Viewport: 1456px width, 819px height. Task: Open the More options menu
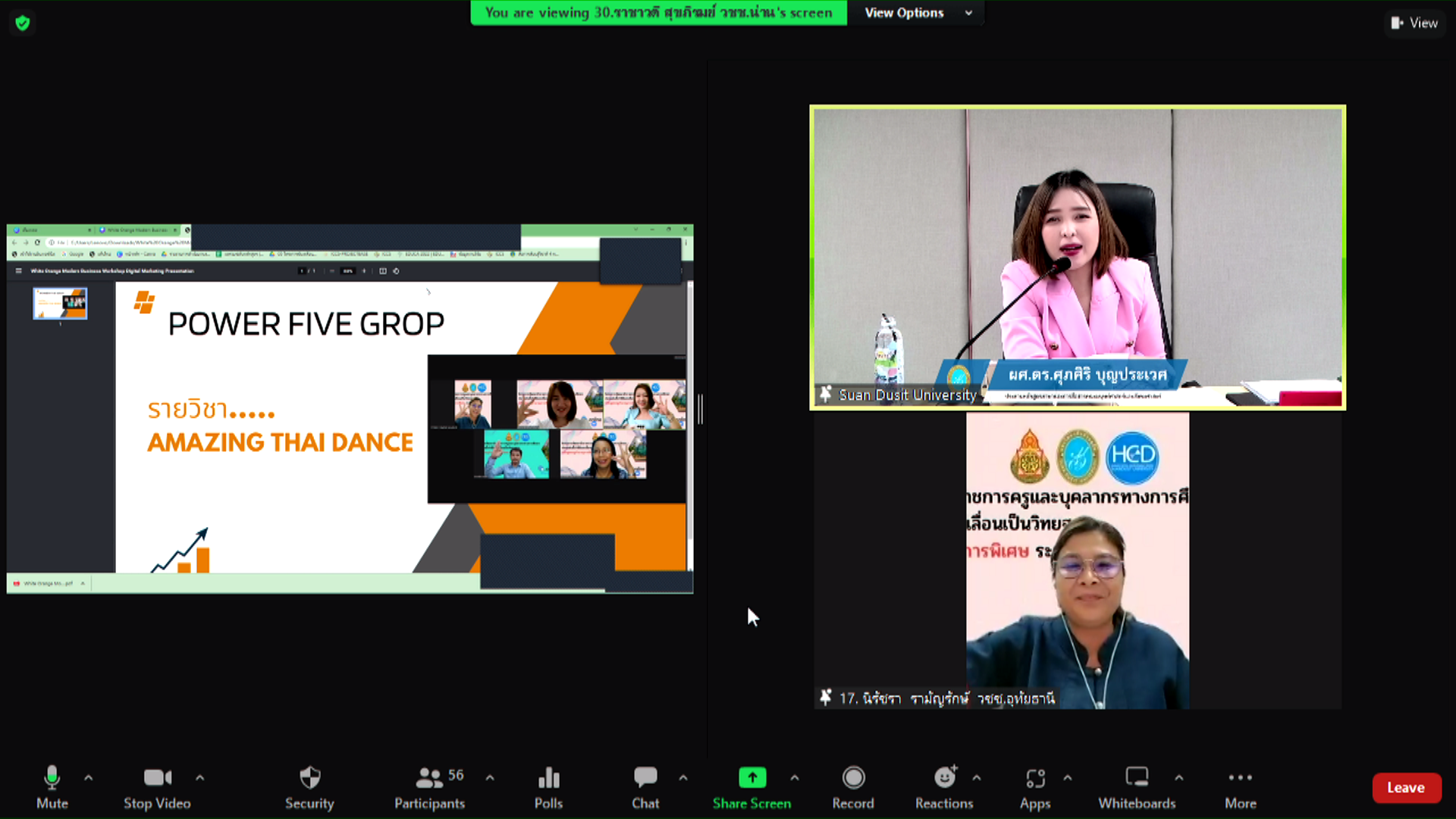click(1240, 786)
